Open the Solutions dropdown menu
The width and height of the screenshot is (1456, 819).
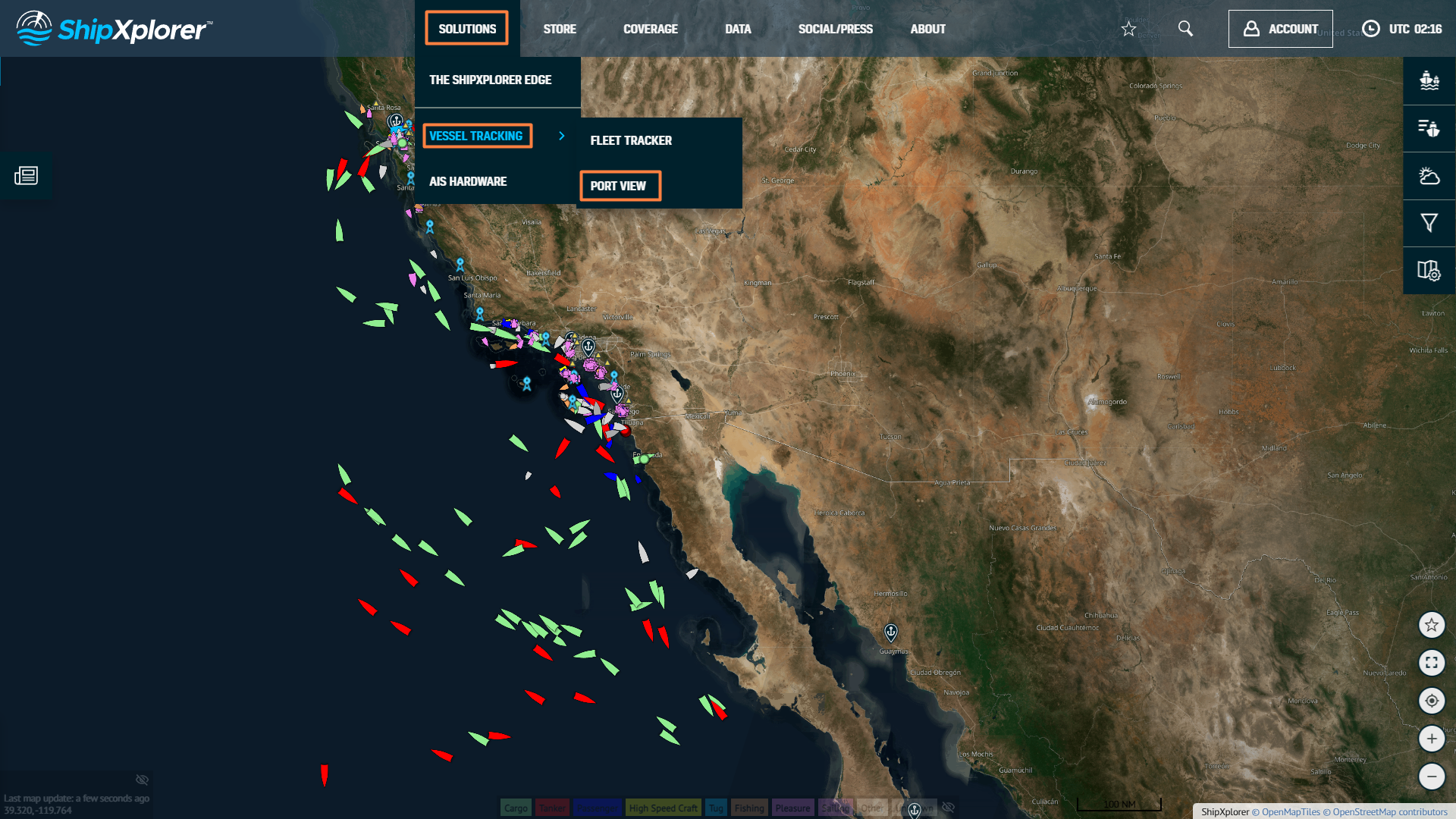pyautogui.click(x=467, y=29)
